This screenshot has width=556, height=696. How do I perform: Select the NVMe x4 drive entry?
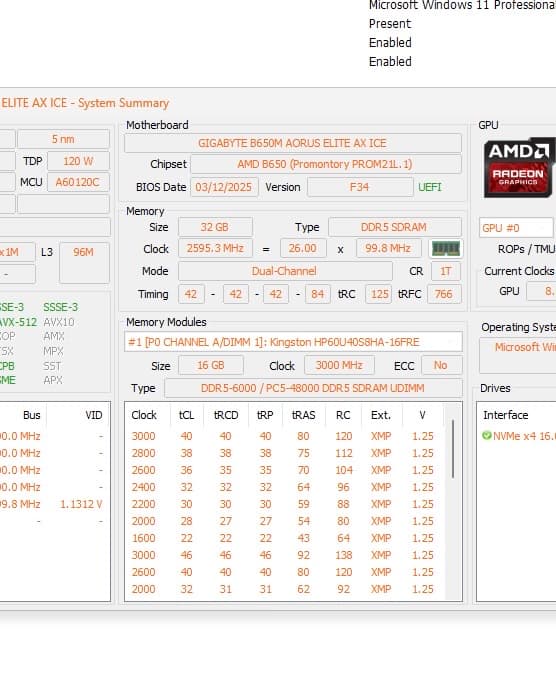tap(518, 436)
